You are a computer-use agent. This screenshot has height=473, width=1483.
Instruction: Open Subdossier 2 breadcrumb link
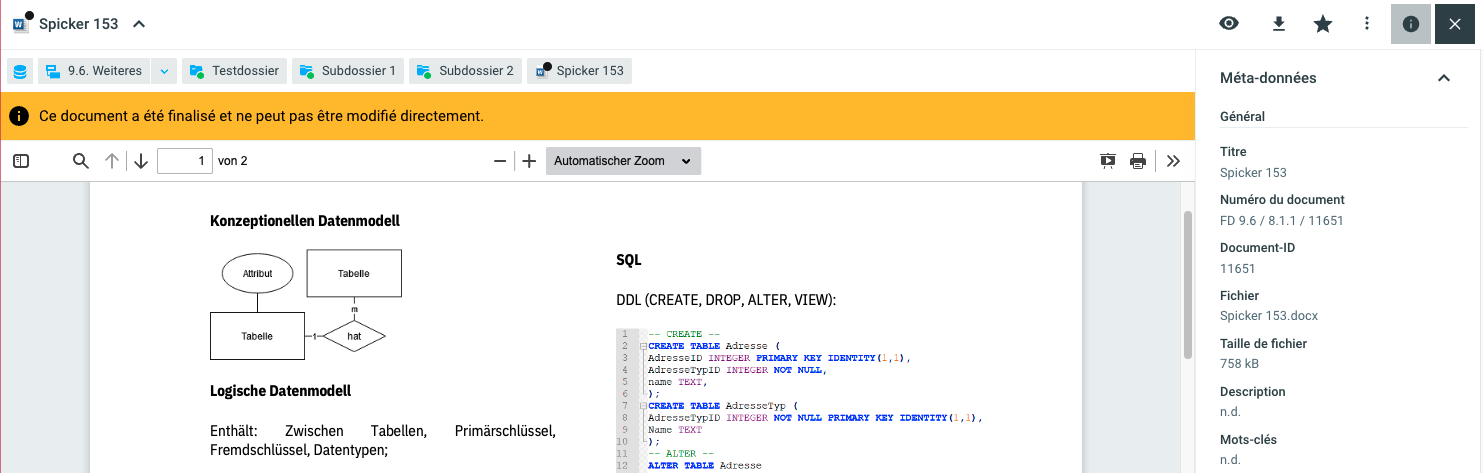tap(465, 71)
